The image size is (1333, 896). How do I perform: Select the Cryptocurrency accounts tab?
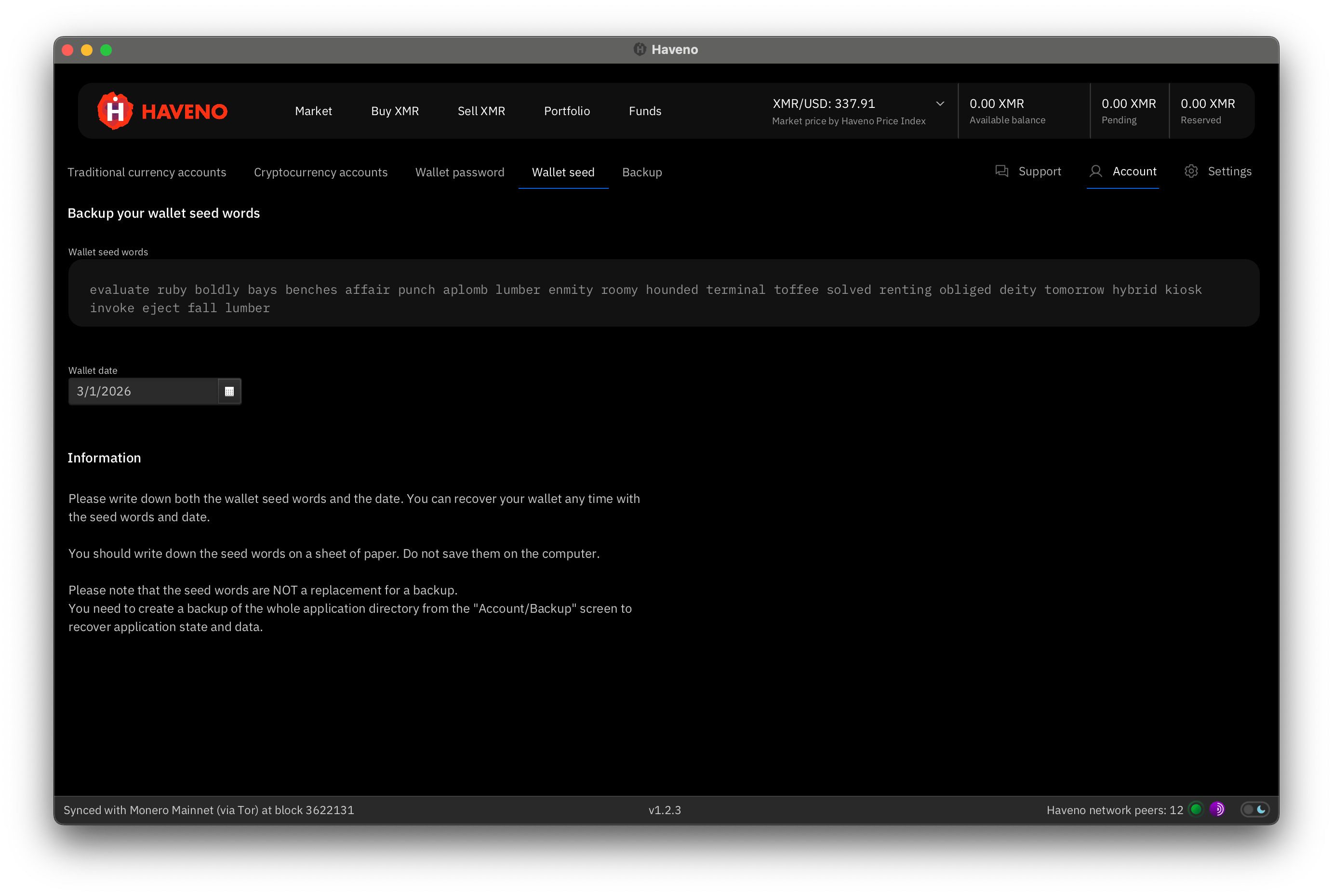pyautogui.click(x=320, y=172)
